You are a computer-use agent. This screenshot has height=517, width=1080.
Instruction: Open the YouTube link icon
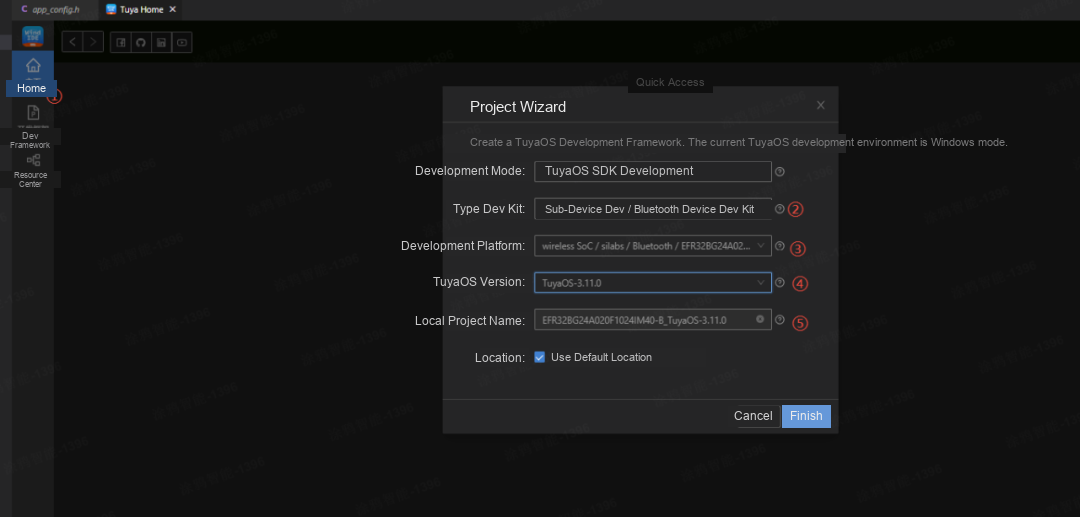pos(182,43)
